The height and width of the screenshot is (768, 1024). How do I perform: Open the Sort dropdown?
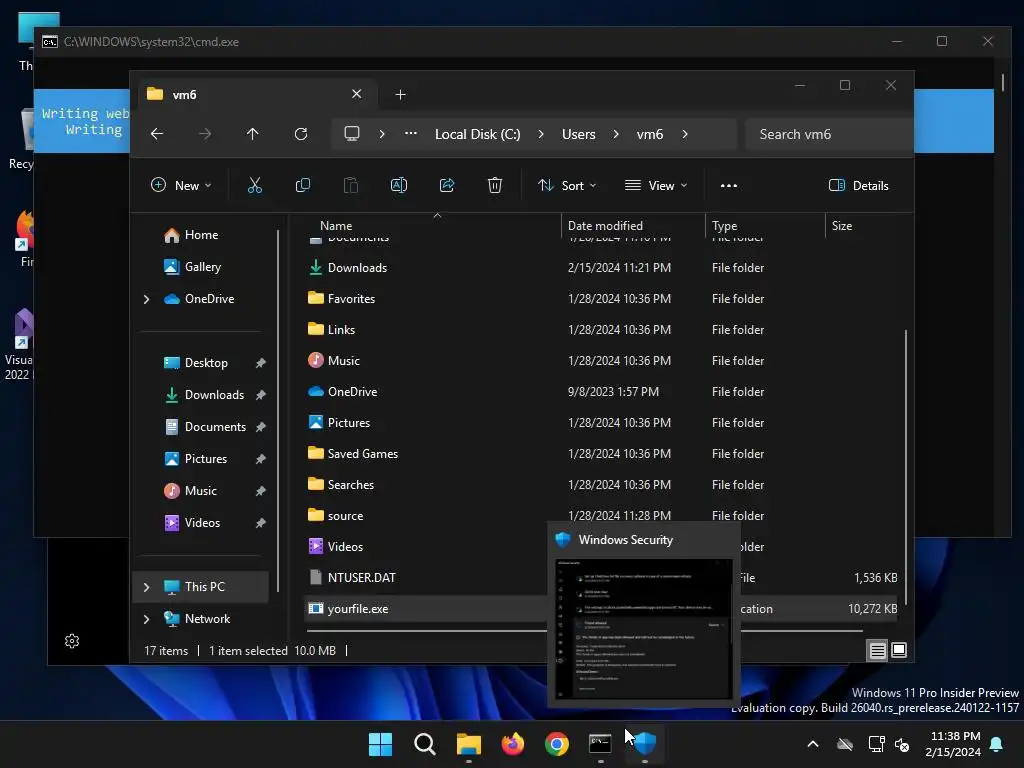tap(567, 185)
